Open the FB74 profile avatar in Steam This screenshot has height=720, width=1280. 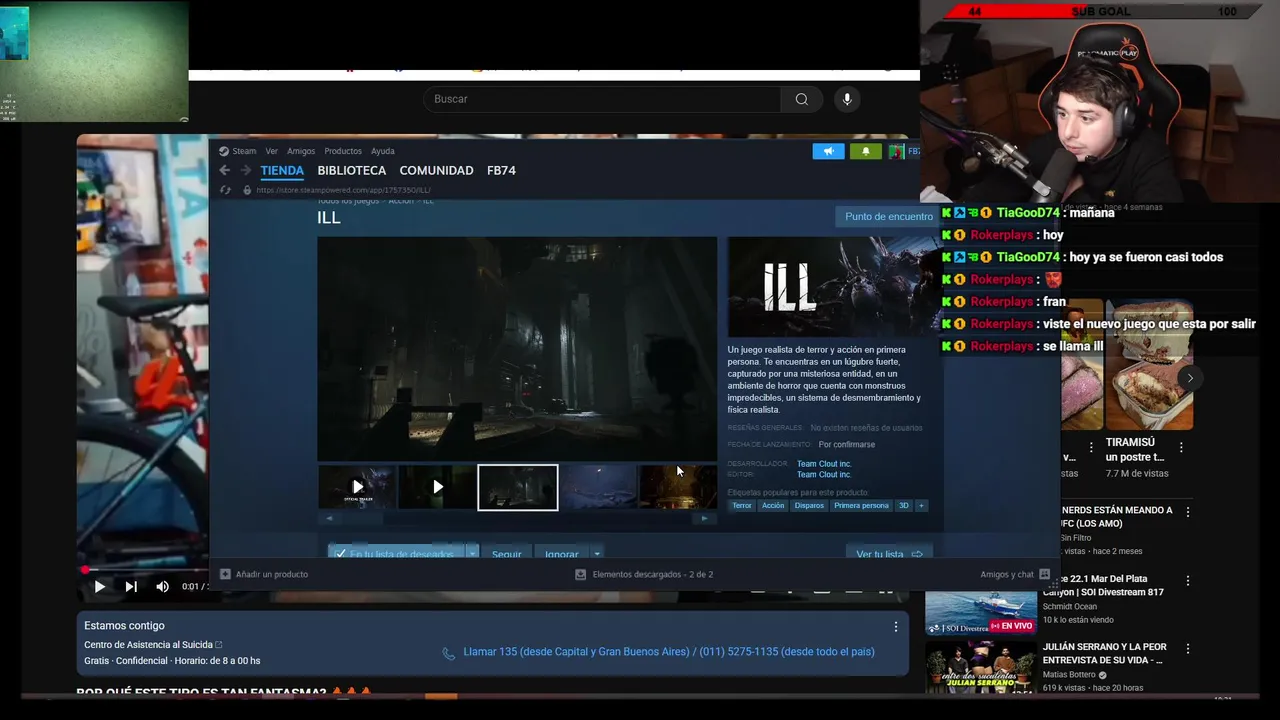[x=896, y=151]
